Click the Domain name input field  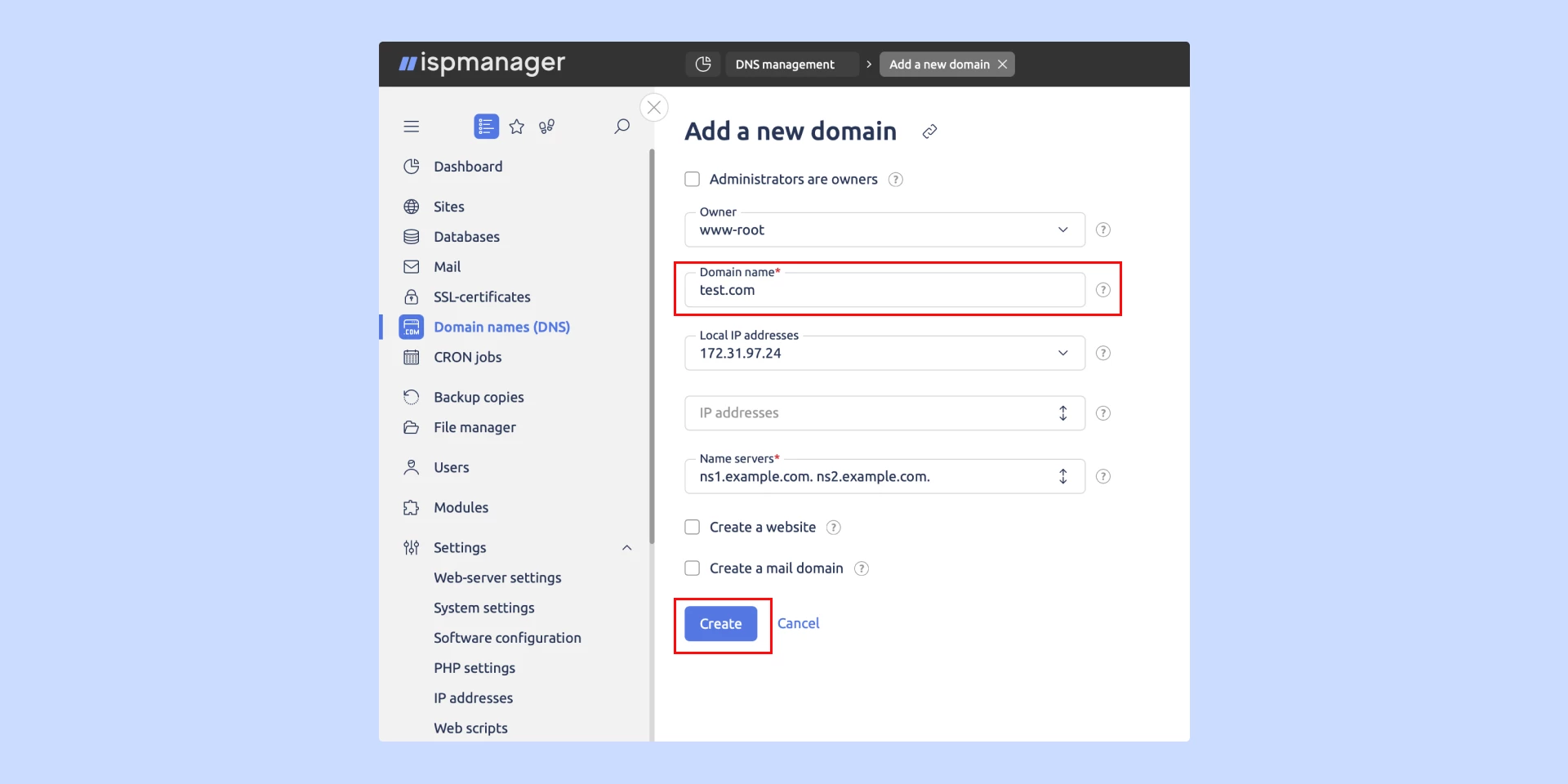[x=884, y=290]
